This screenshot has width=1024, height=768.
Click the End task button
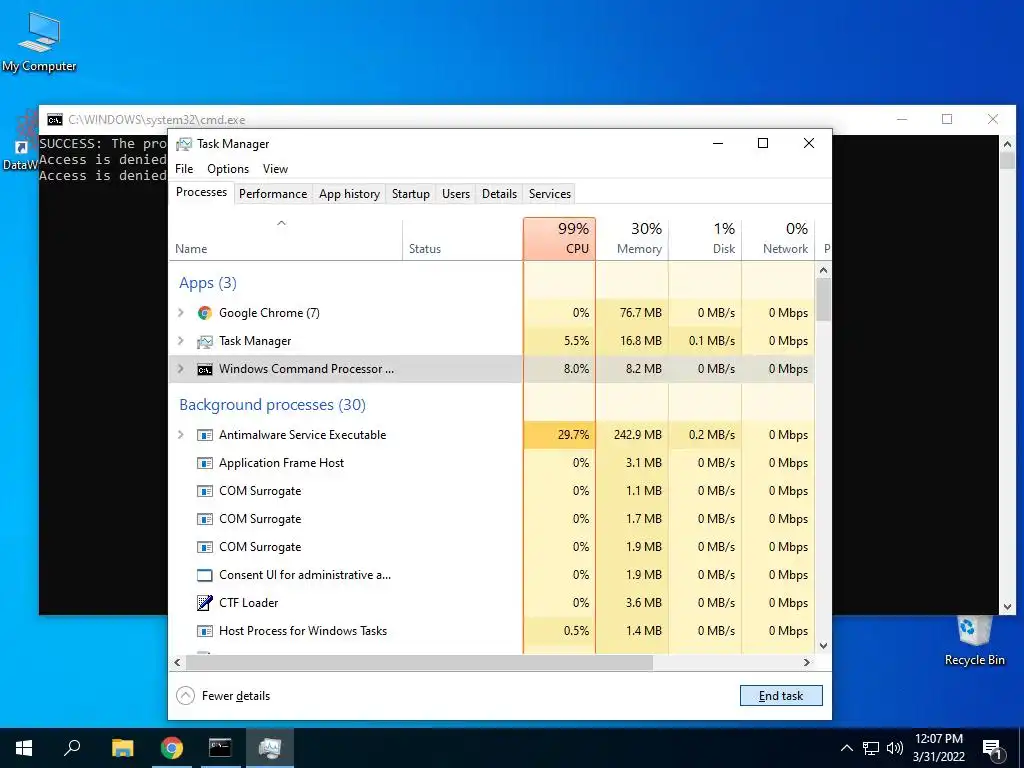click(x=781, y=696)
